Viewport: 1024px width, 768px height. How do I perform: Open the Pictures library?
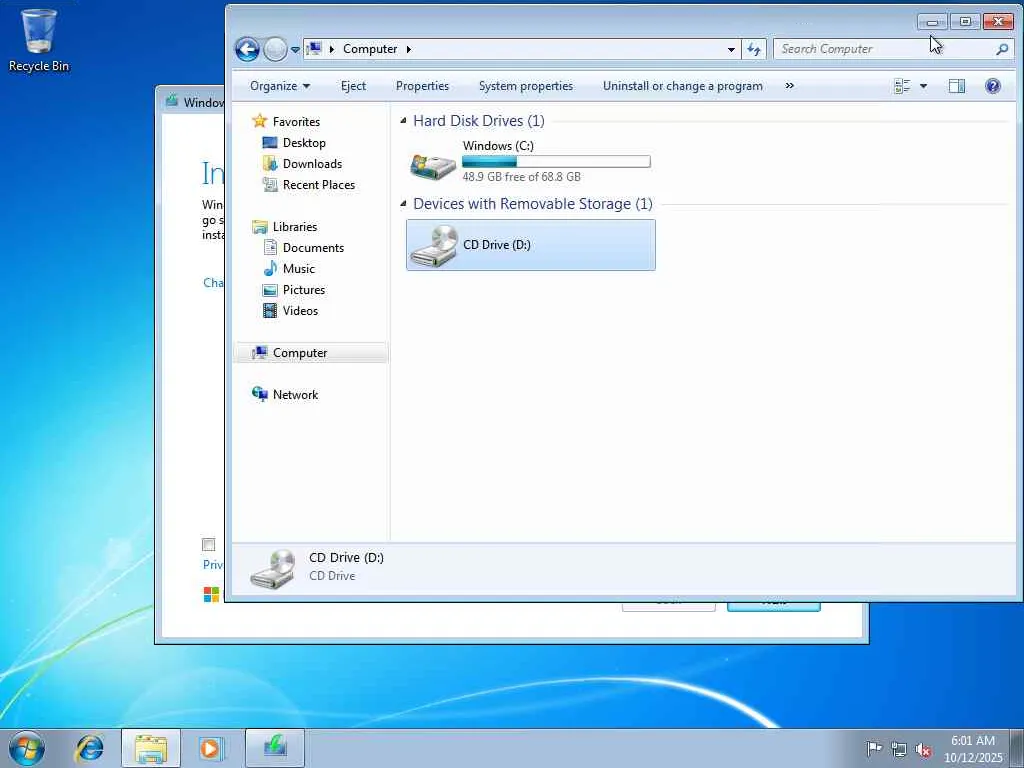pos(304,289)
